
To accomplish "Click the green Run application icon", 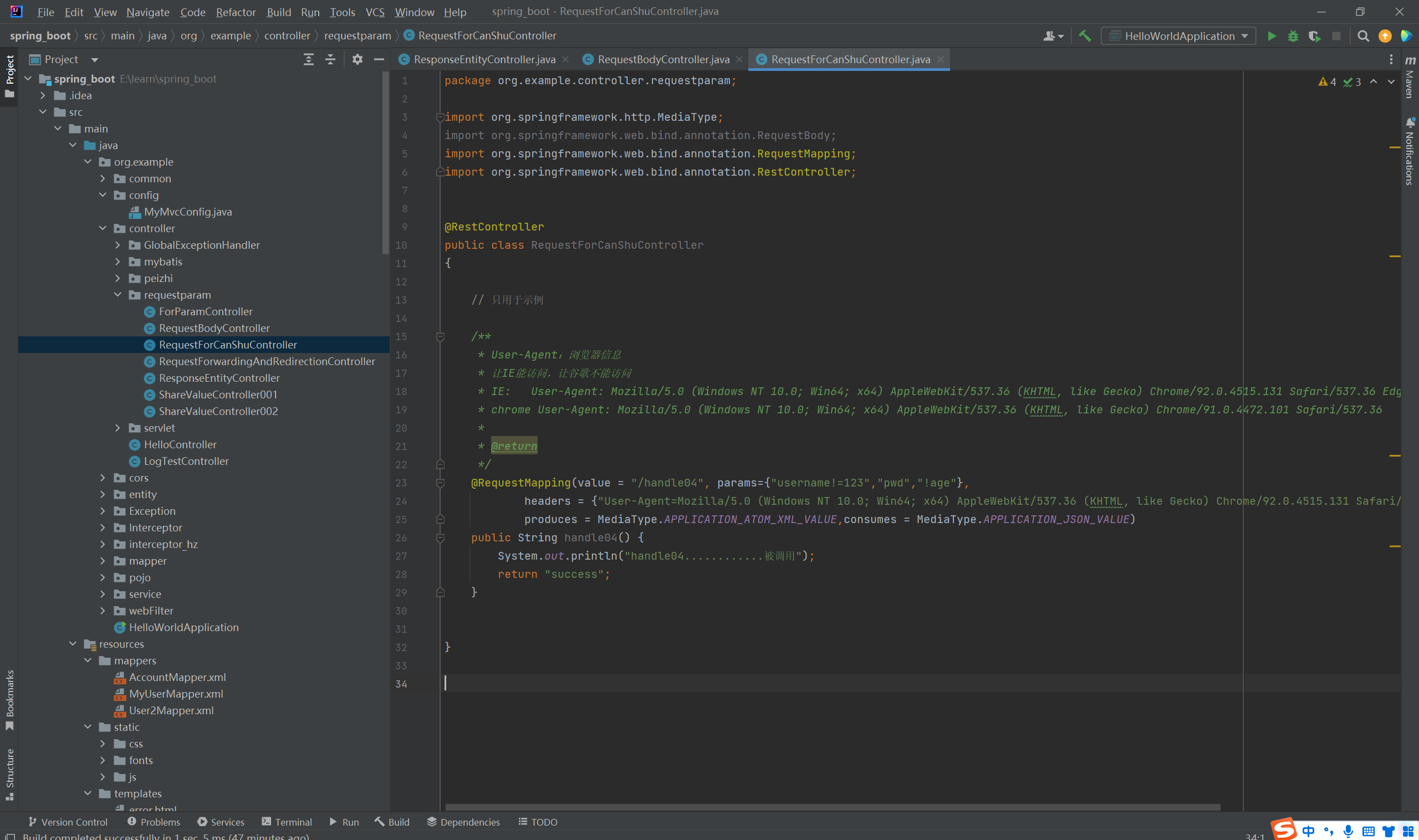I will click(x=1271, y=36).
